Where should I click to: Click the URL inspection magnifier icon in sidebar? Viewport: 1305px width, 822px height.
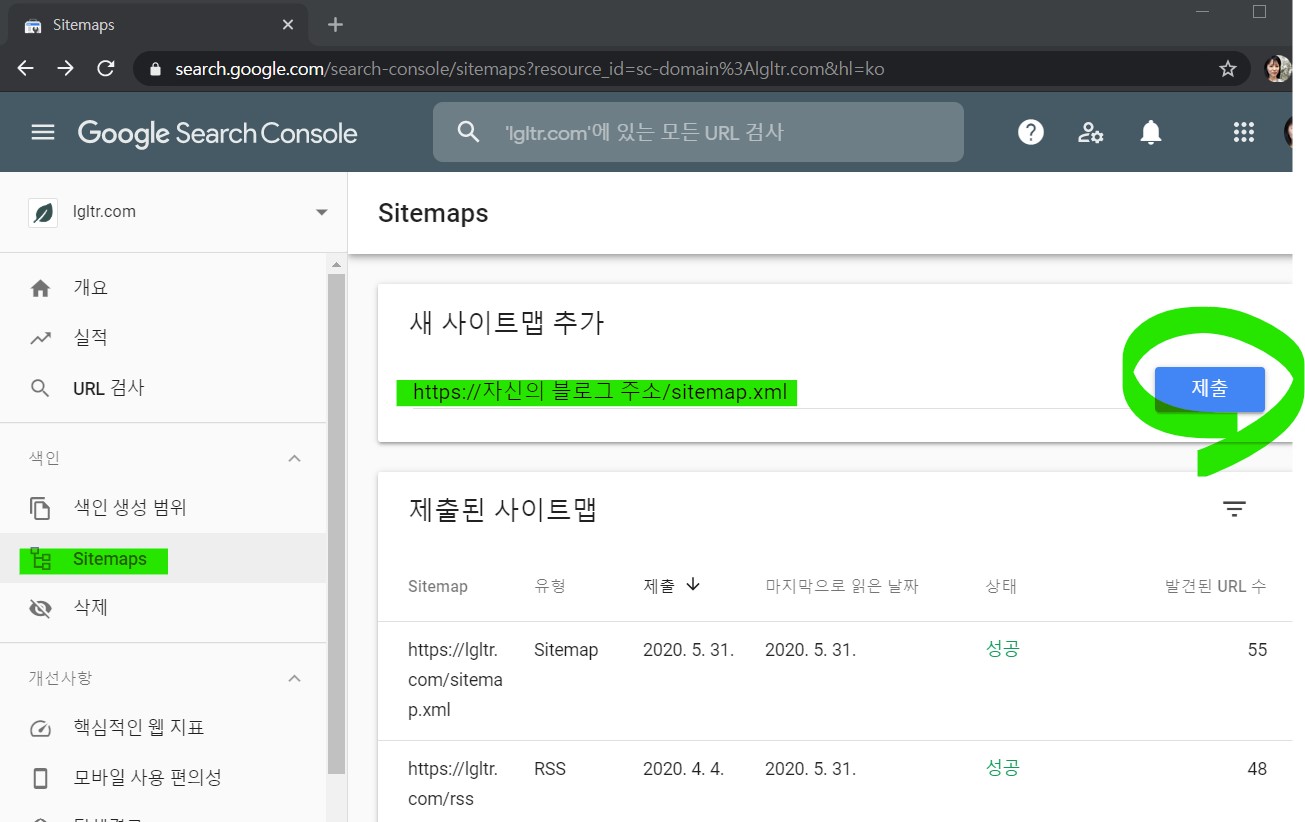click(40, 388)
